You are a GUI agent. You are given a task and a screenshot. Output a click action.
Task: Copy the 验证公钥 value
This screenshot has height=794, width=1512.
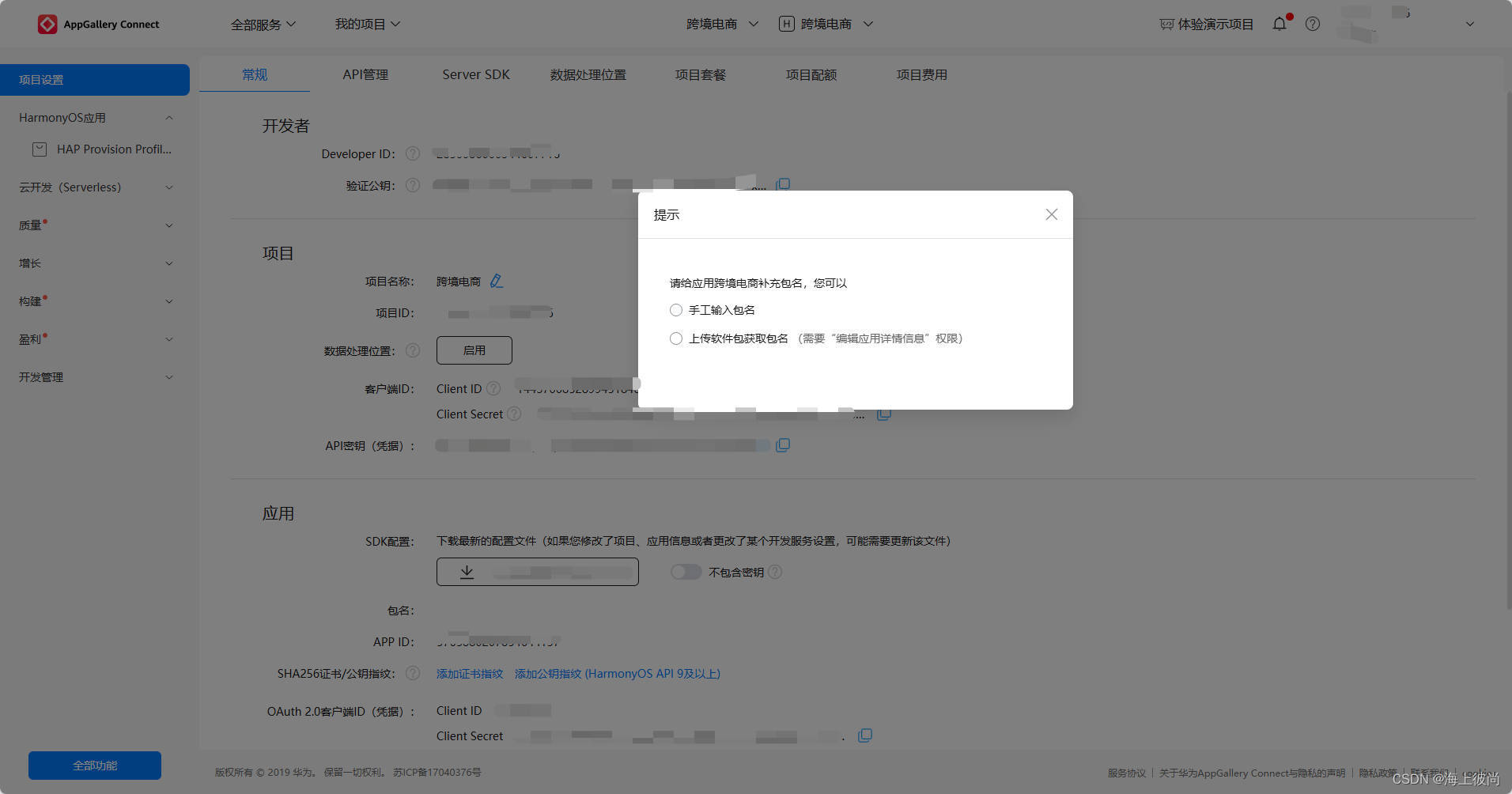pyautogui.click(x=783, y=184)
